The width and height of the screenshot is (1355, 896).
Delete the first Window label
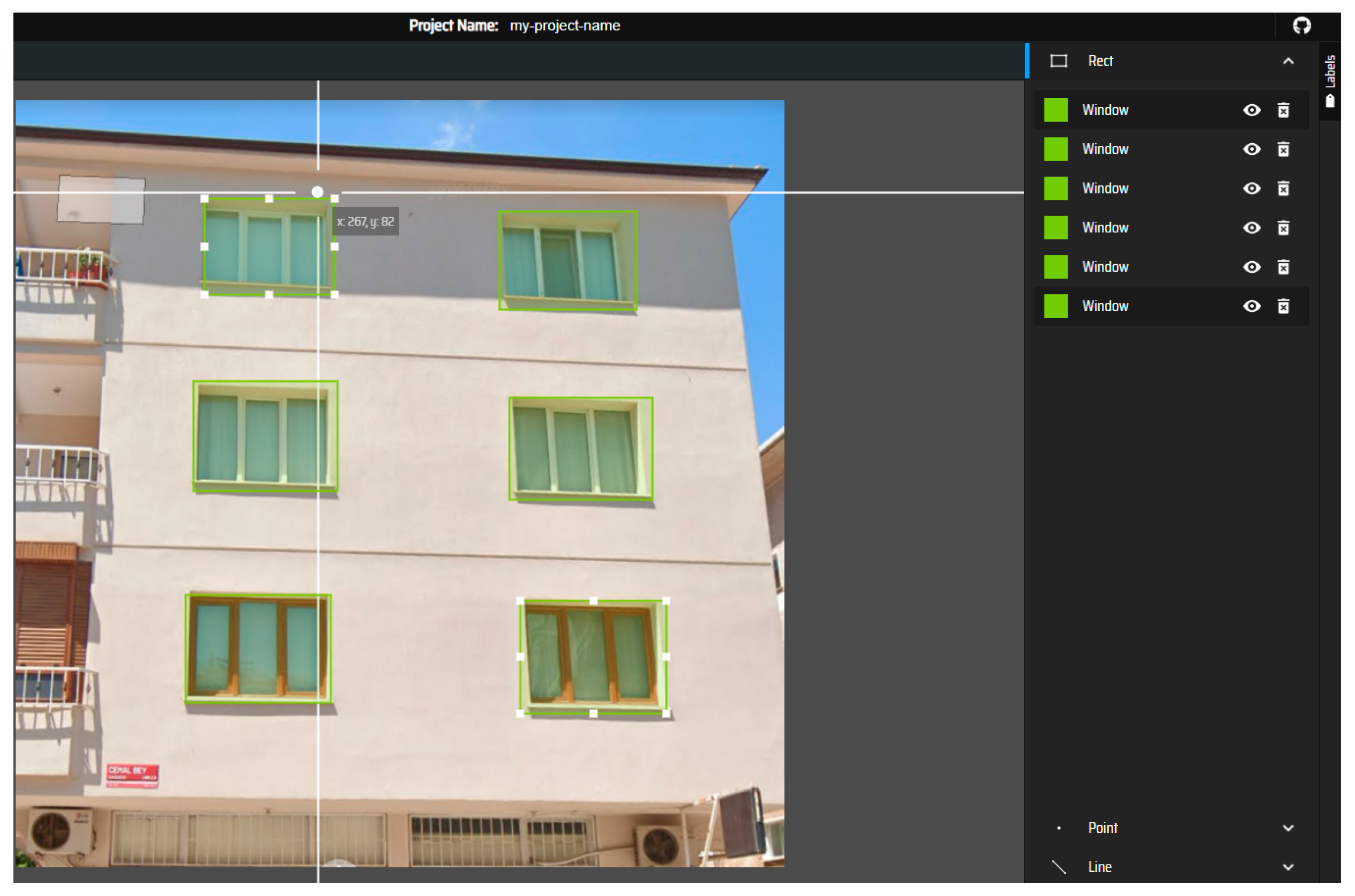(x=1283, y=110)
